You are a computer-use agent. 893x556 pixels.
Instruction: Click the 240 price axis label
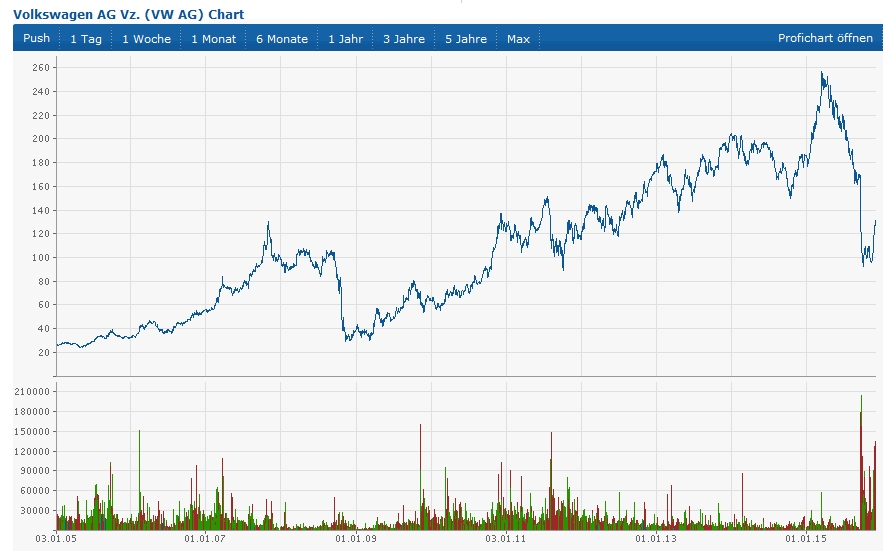click(x=41, y=92)
